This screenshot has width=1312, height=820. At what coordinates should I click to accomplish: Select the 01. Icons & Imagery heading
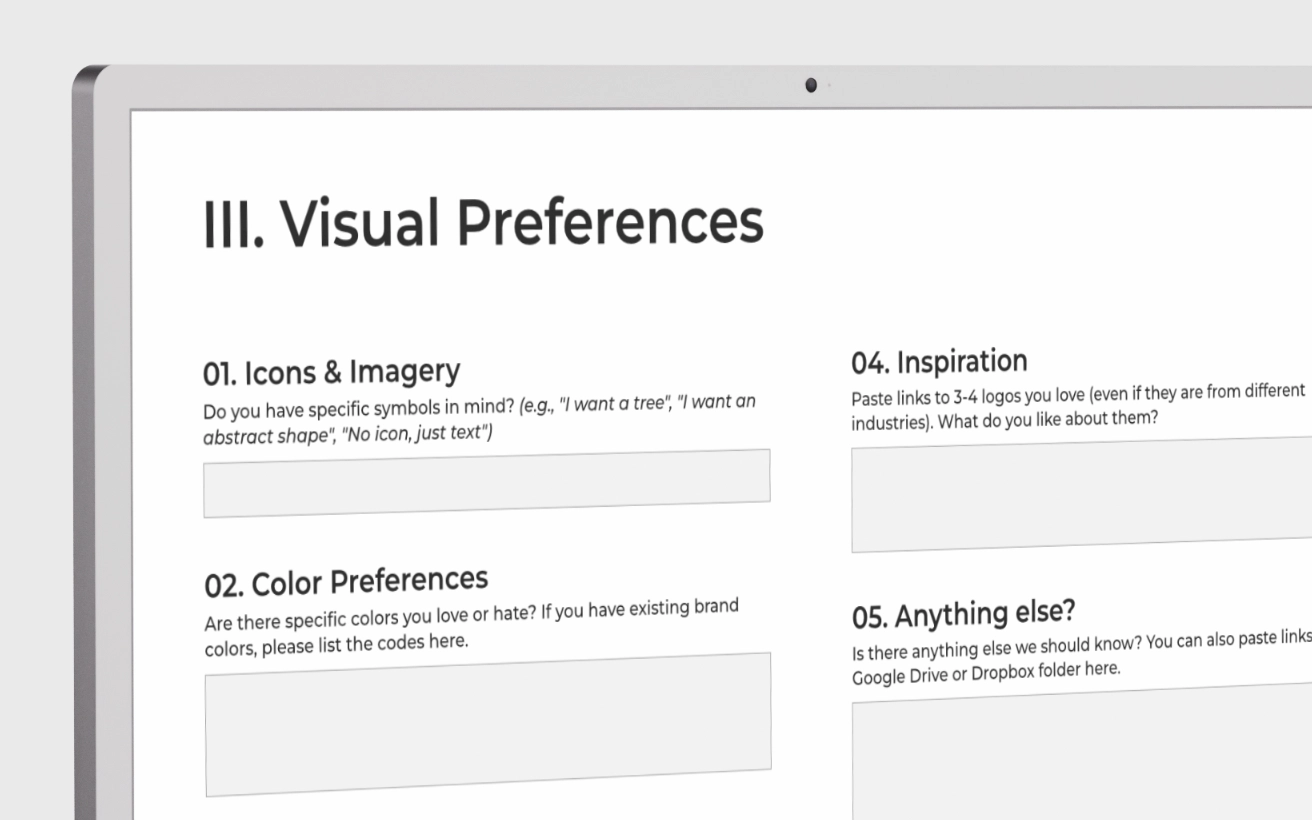tap(331, 372)
